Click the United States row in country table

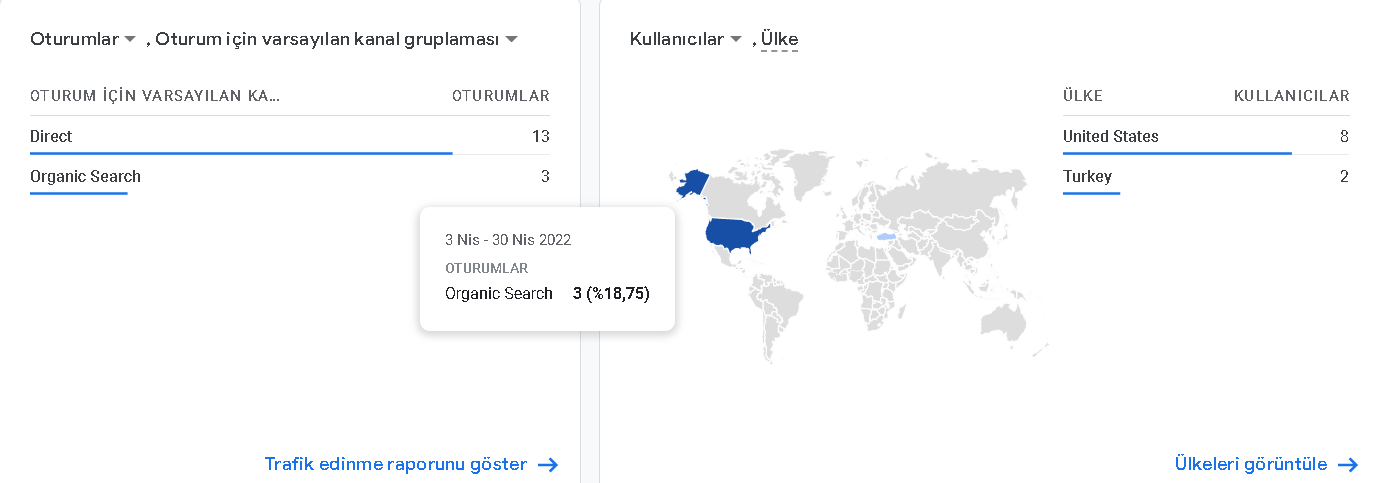[1206, 136]
